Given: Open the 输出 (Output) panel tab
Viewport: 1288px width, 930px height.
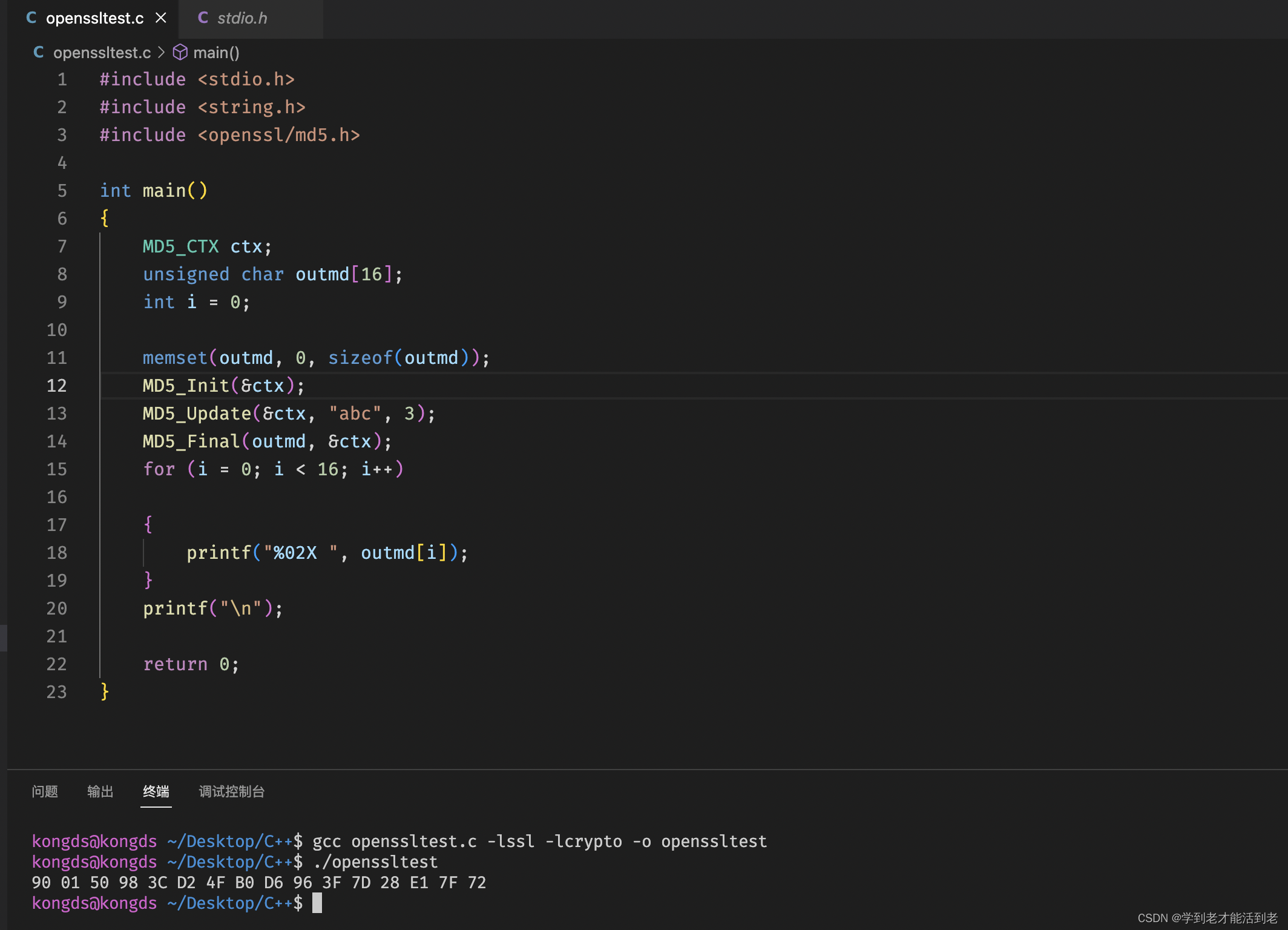Looking at the screenshot, I should tap(100, 791).
